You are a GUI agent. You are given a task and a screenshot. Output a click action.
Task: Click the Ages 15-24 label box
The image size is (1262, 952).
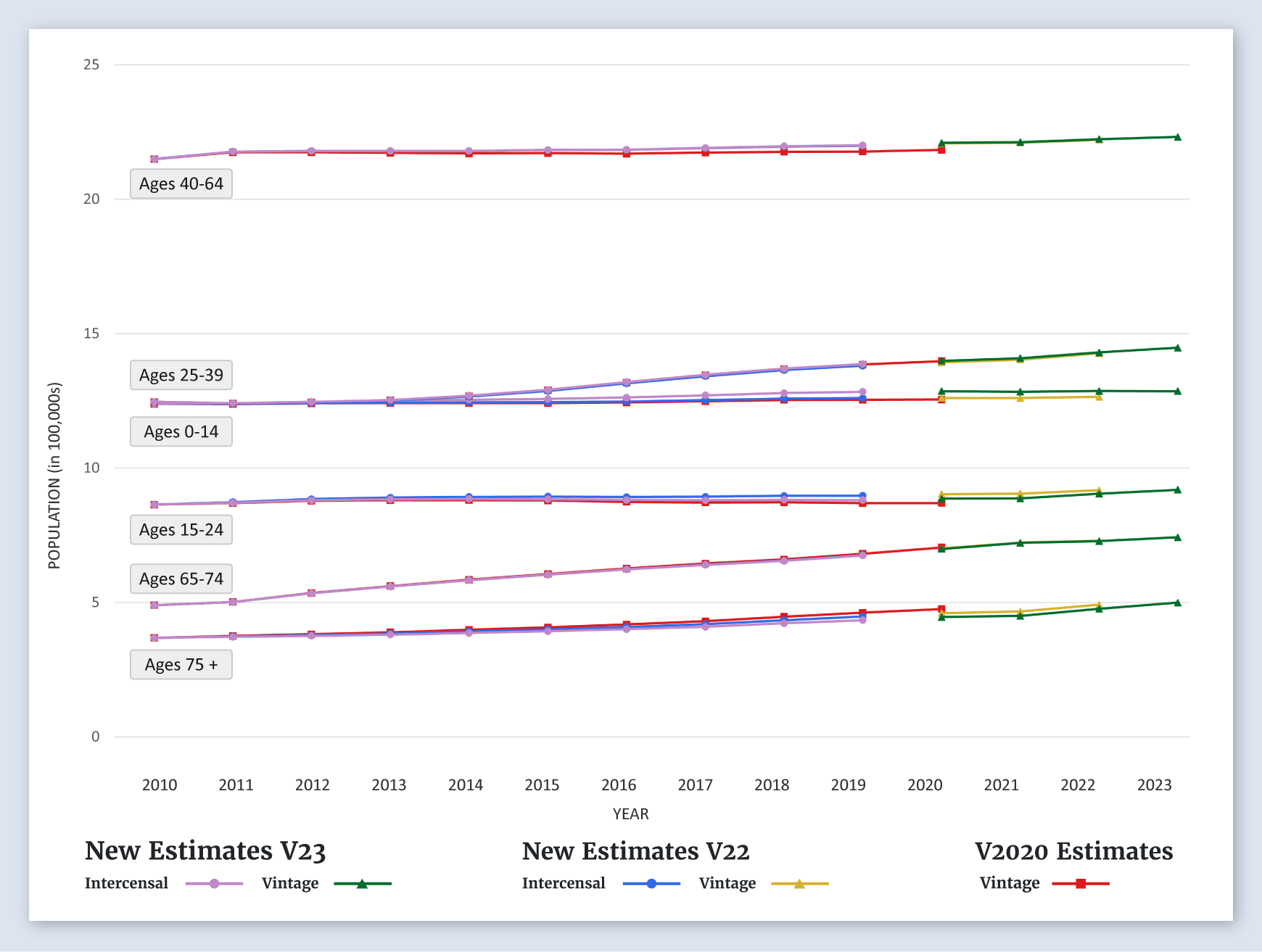(181, 530)
